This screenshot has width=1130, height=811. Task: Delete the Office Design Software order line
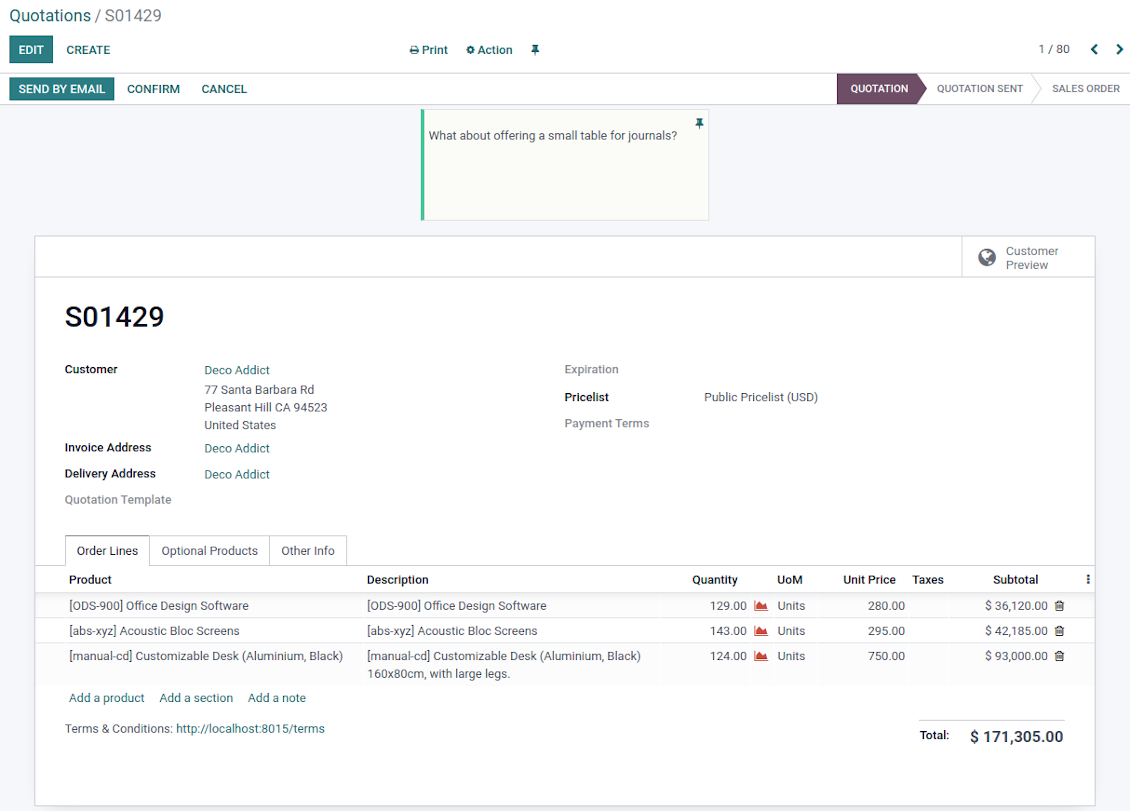tap(1059, 606)
